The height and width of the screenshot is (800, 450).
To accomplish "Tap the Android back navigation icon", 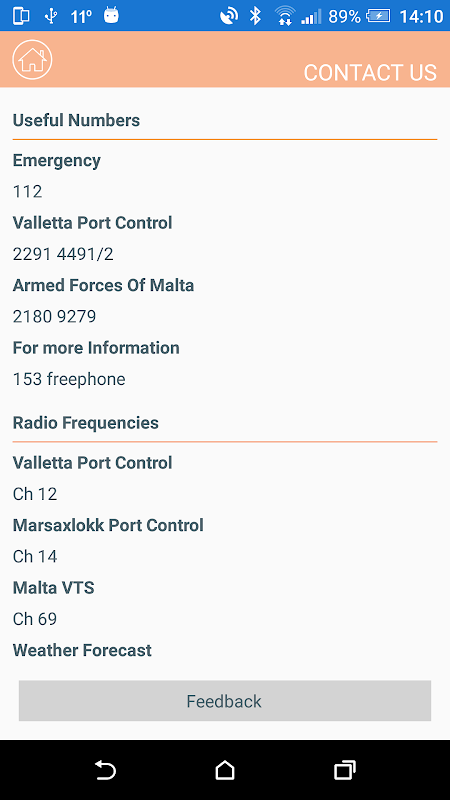I will (x=106, y=769).
